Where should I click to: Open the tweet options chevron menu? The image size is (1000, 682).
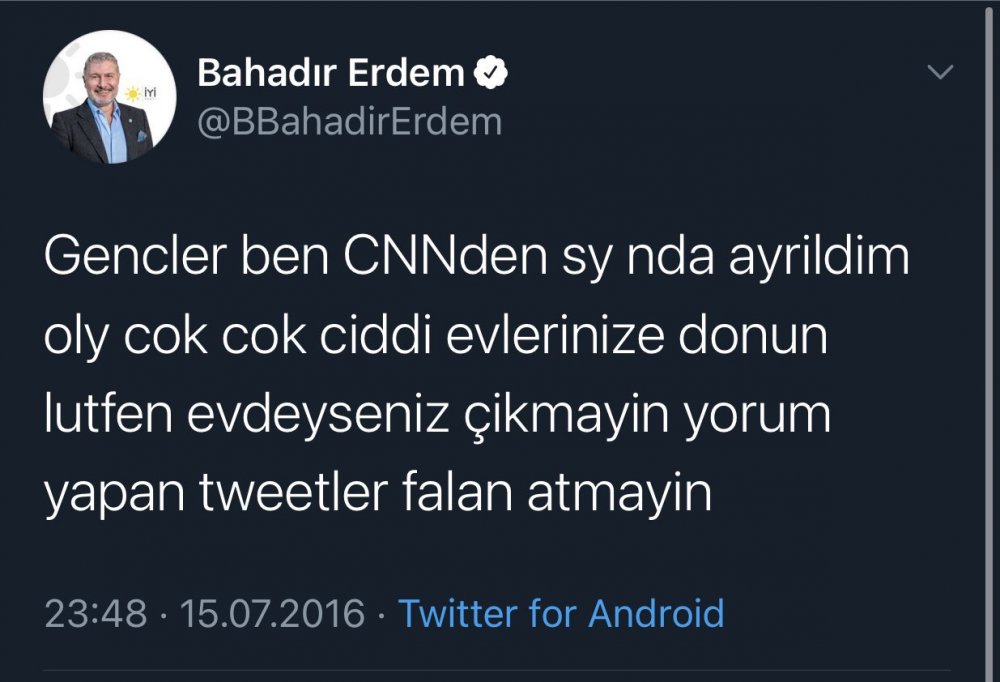pos(941,73)
